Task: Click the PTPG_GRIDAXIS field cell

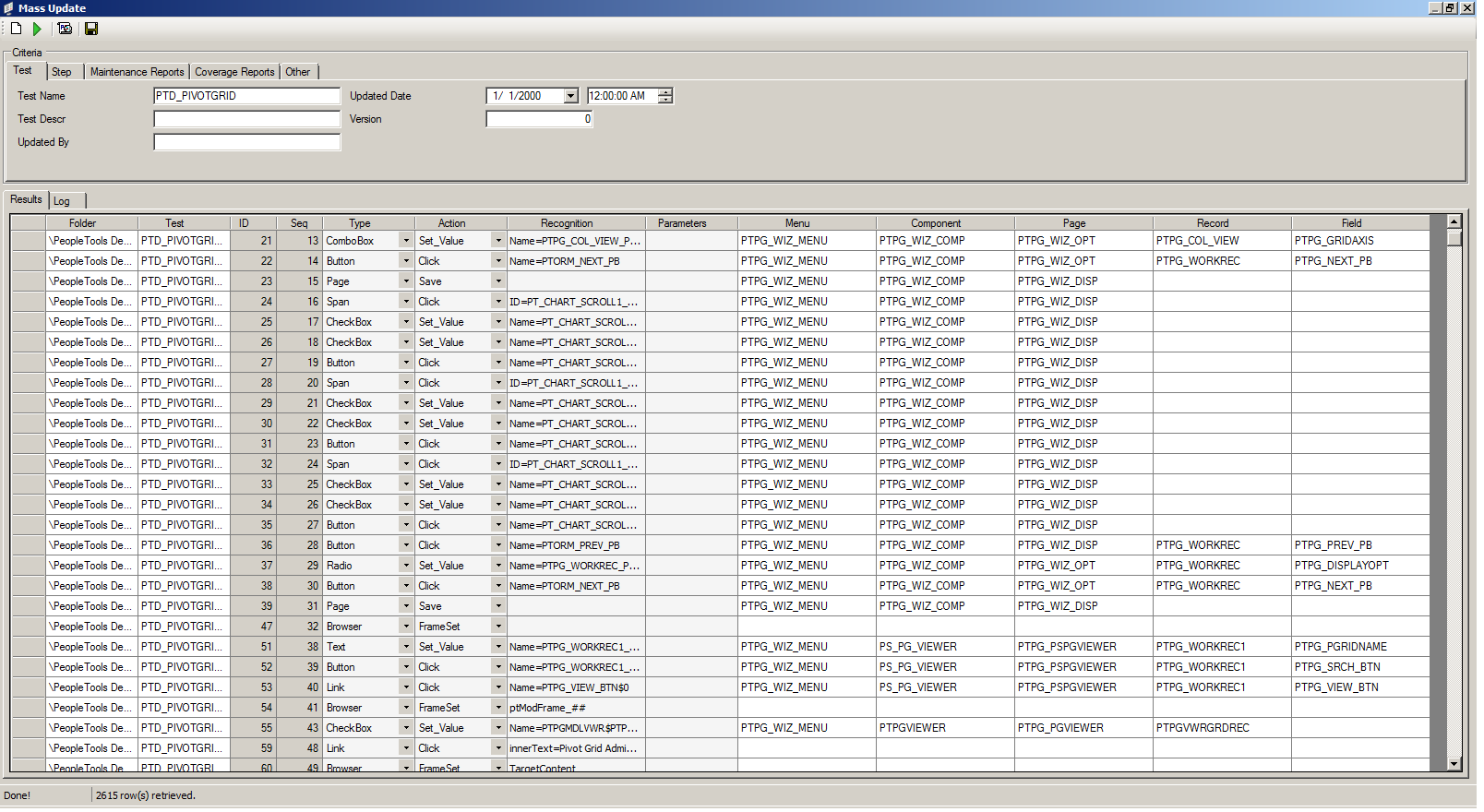Action: (x=1360, y=241)
